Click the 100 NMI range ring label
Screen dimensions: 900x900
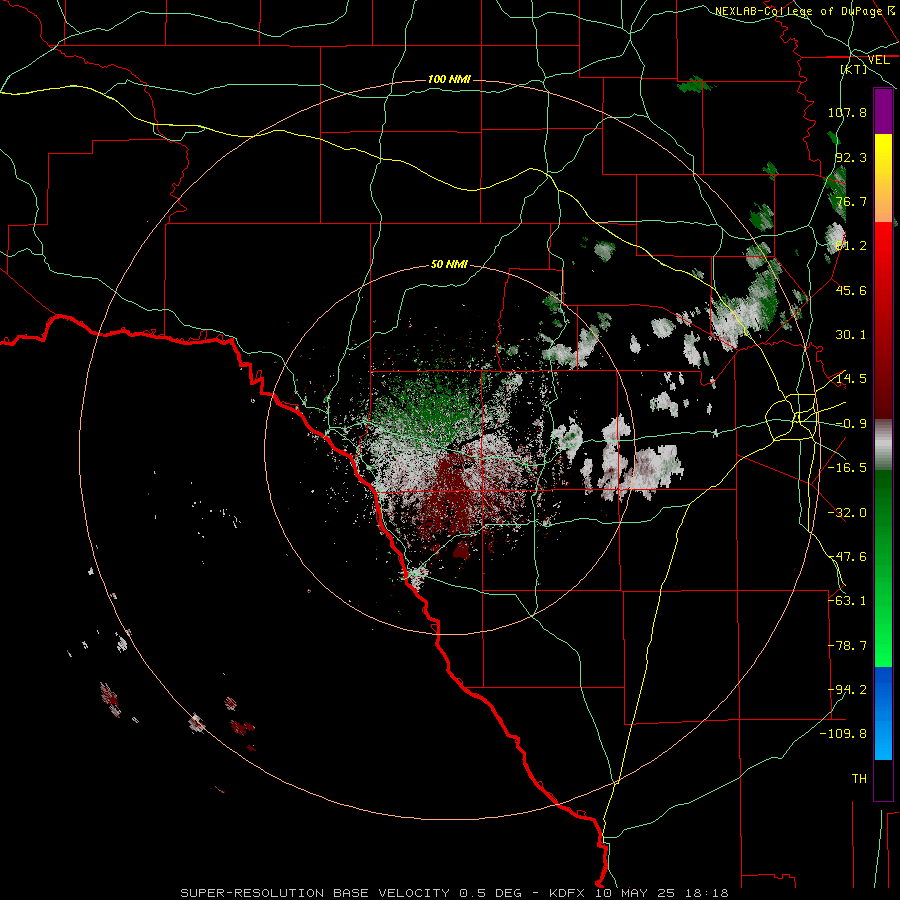[449, 79]
